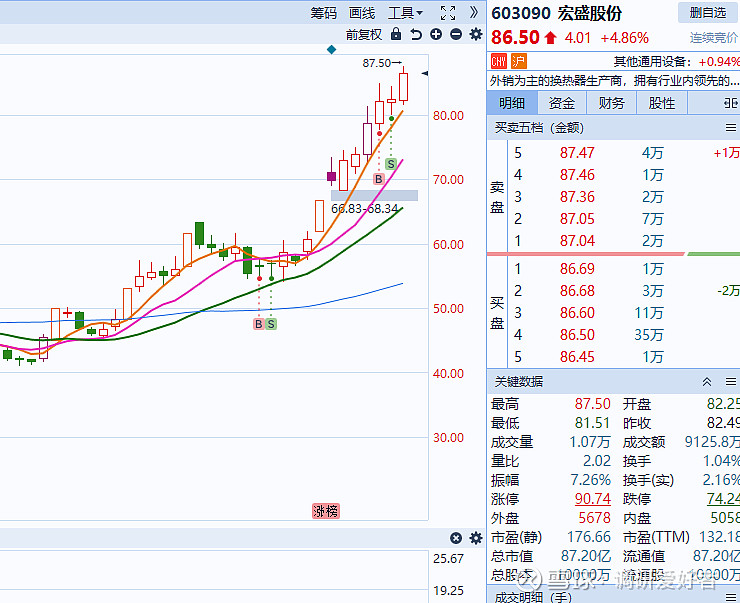
Task: Click the sell level 5 price 87.47
Action: point(577,153)
